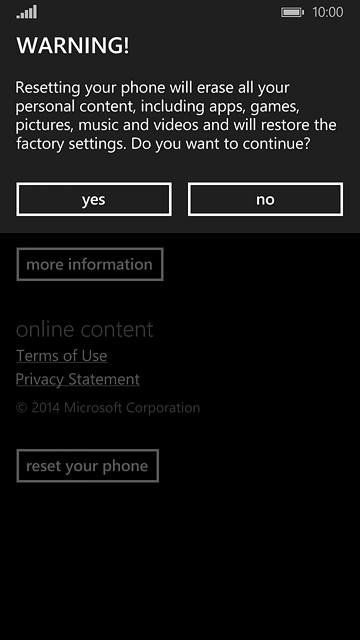Tap the signal strength bars icon
The height and width of the screenshot is (640, 360).
(27, 12)
